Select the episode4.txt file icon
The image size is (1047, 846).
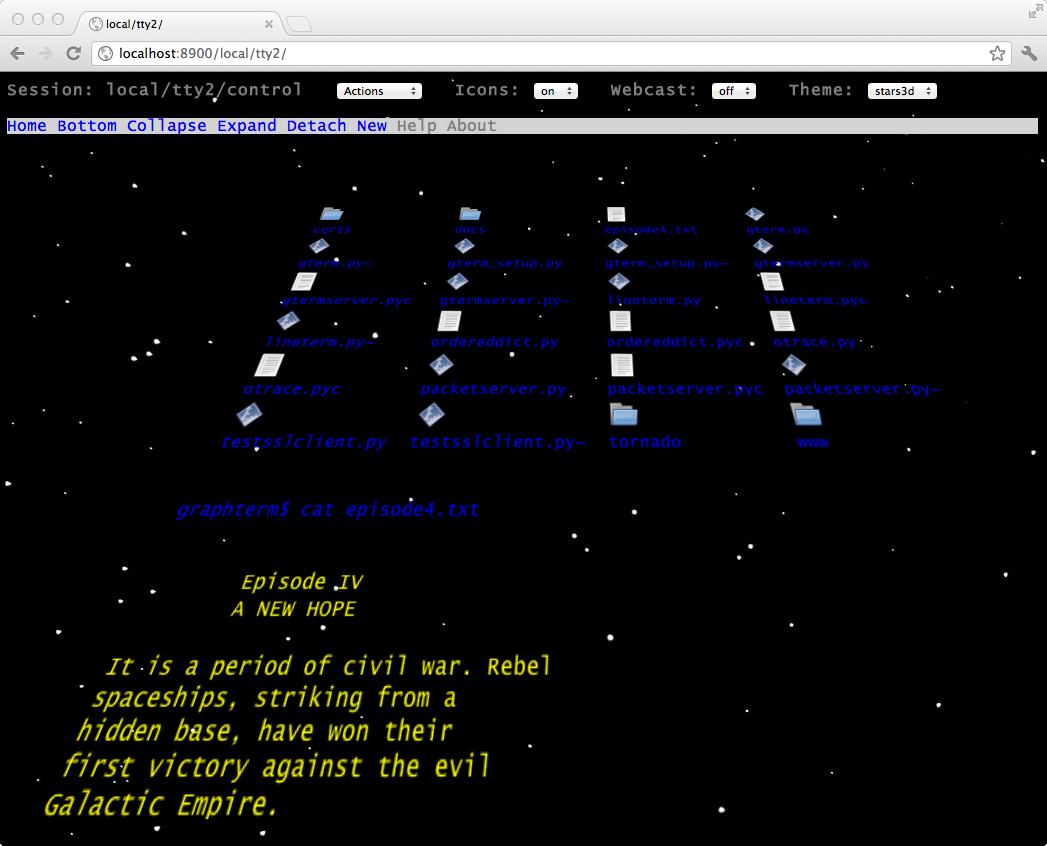coord(616,213)
